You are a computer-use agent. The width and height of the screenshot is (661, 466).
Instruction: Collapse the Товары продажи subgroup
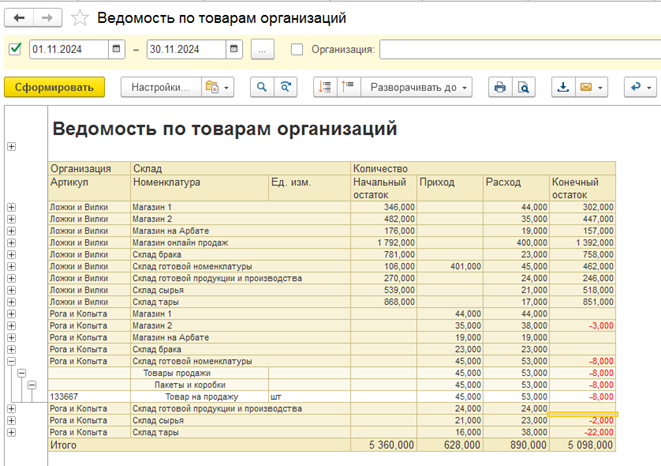click(x=21, y=373)
